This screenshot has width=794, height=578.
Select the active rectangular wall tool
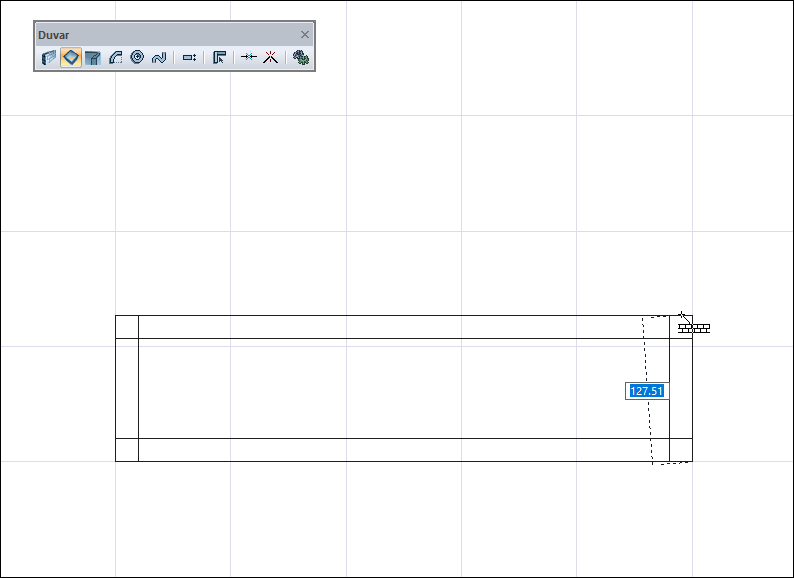pos(71,58)
